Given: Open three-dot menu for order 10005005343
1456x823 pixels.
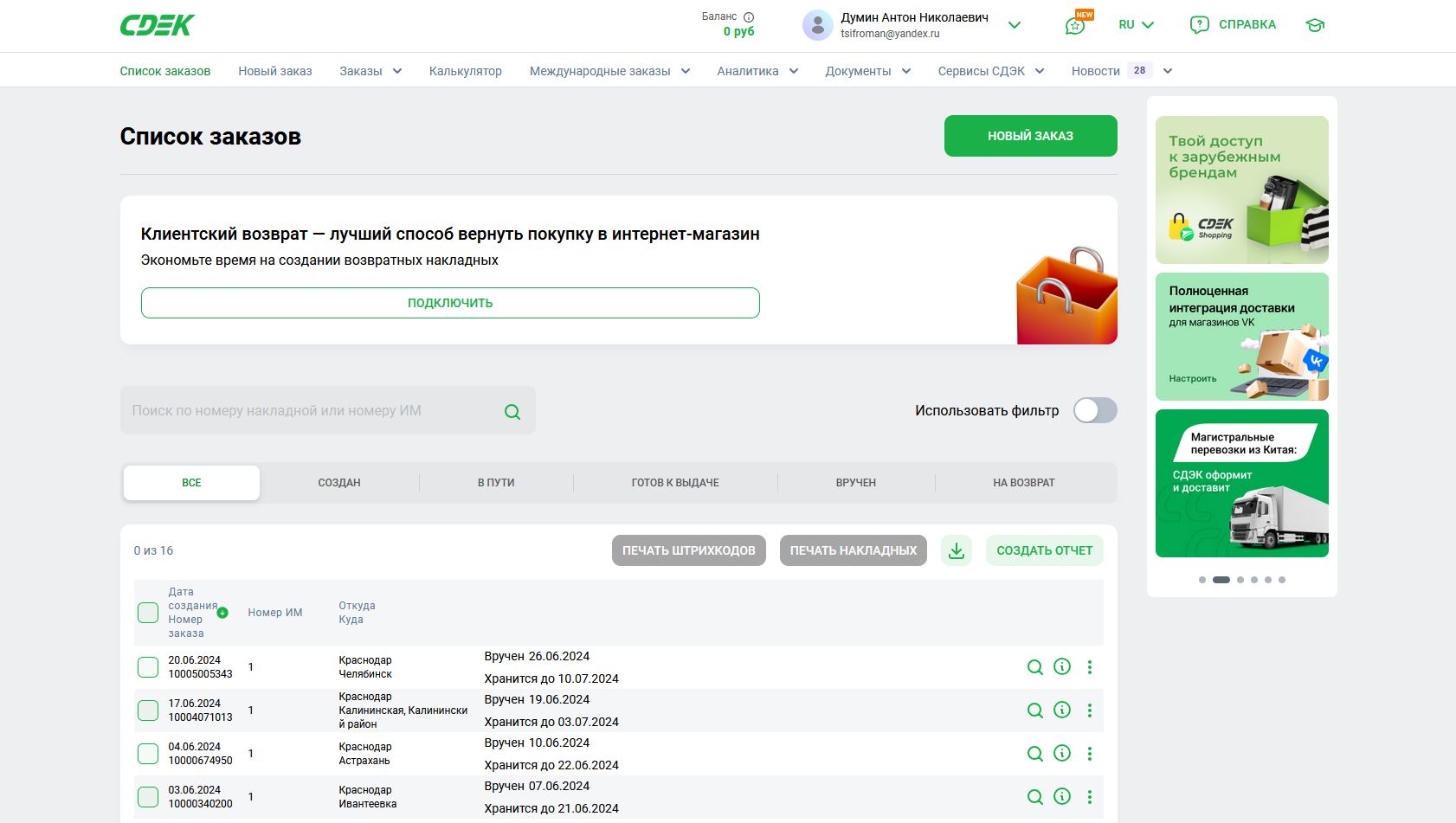Looking at the screenshot, I should [1090, 667].
